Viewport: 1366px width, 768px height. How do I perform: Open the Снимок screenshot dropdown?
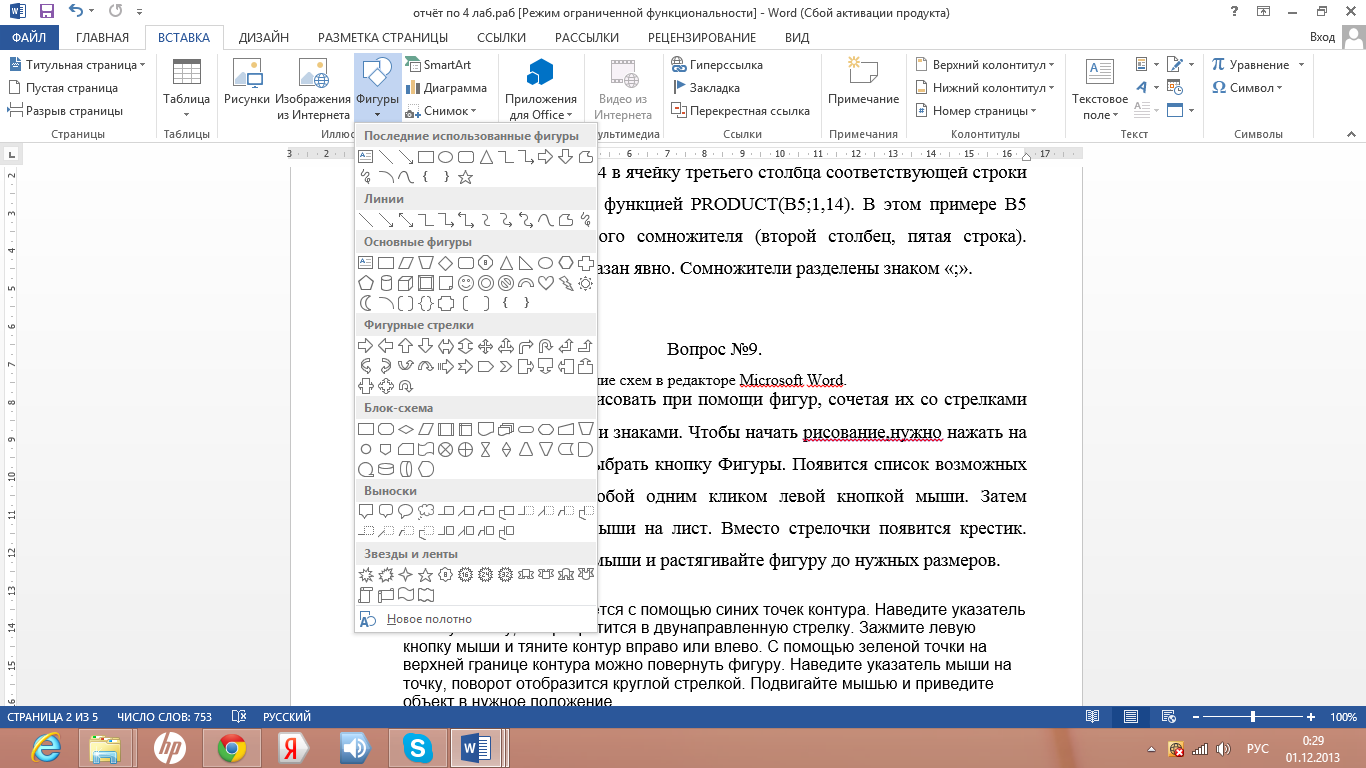tap(440, 111)
